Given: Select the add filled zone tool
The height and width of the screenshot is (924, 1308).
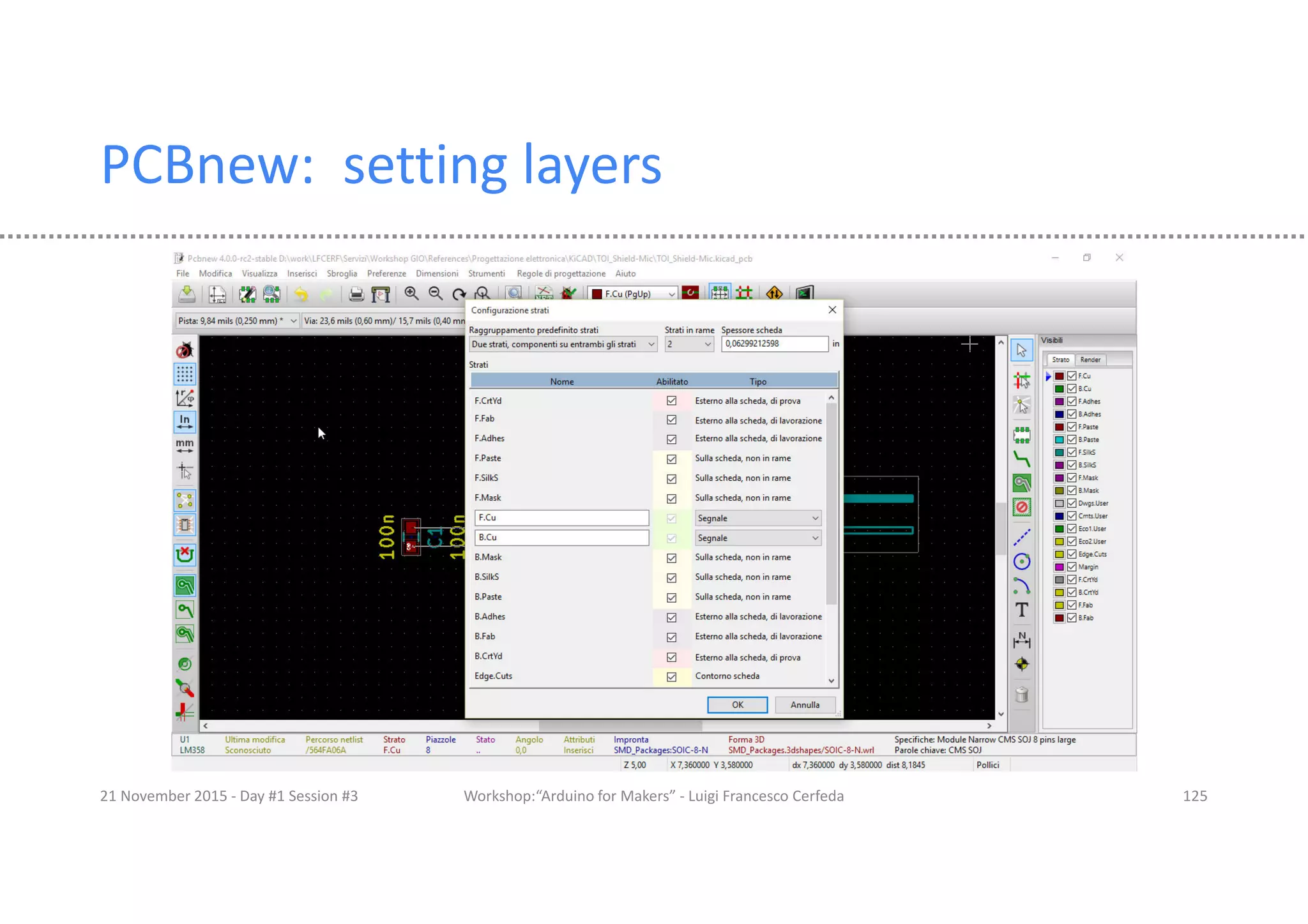Looking at the screenshot, I should click(x=1021, y=483).
